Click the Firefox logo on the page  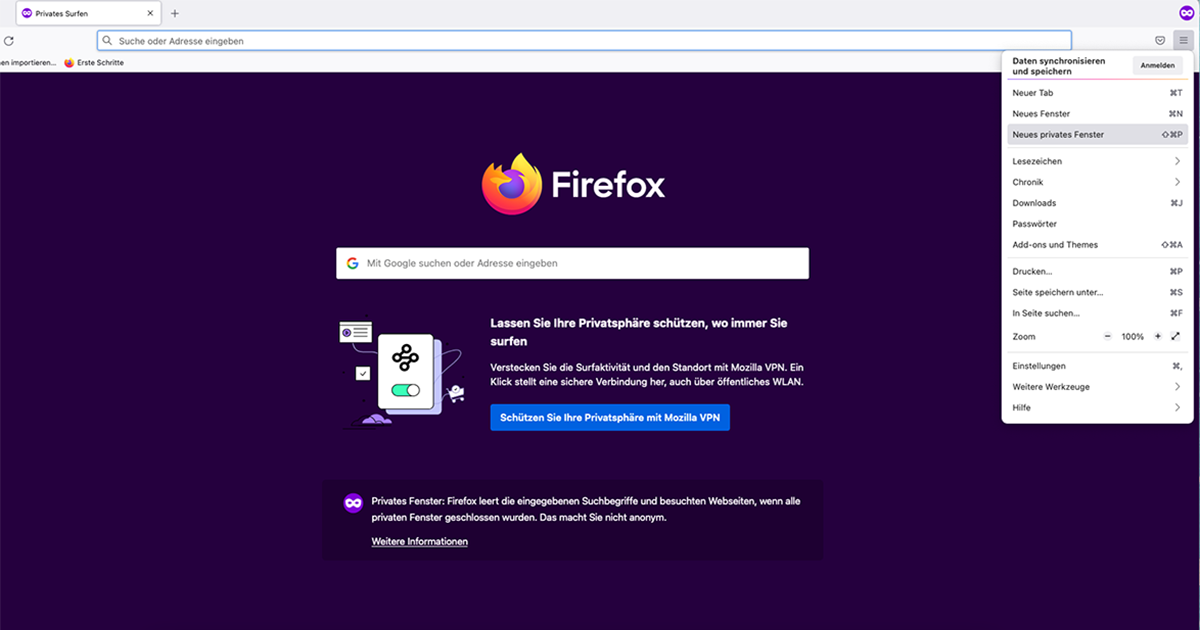(x=574, y=184)
